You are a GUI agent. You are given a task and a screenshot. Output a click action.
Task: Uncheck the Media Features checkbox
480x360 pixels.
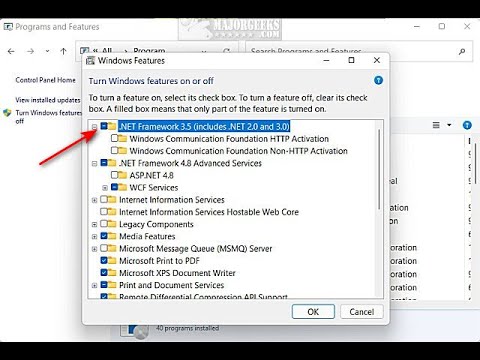pyautogui.click(x=104, y=236)
